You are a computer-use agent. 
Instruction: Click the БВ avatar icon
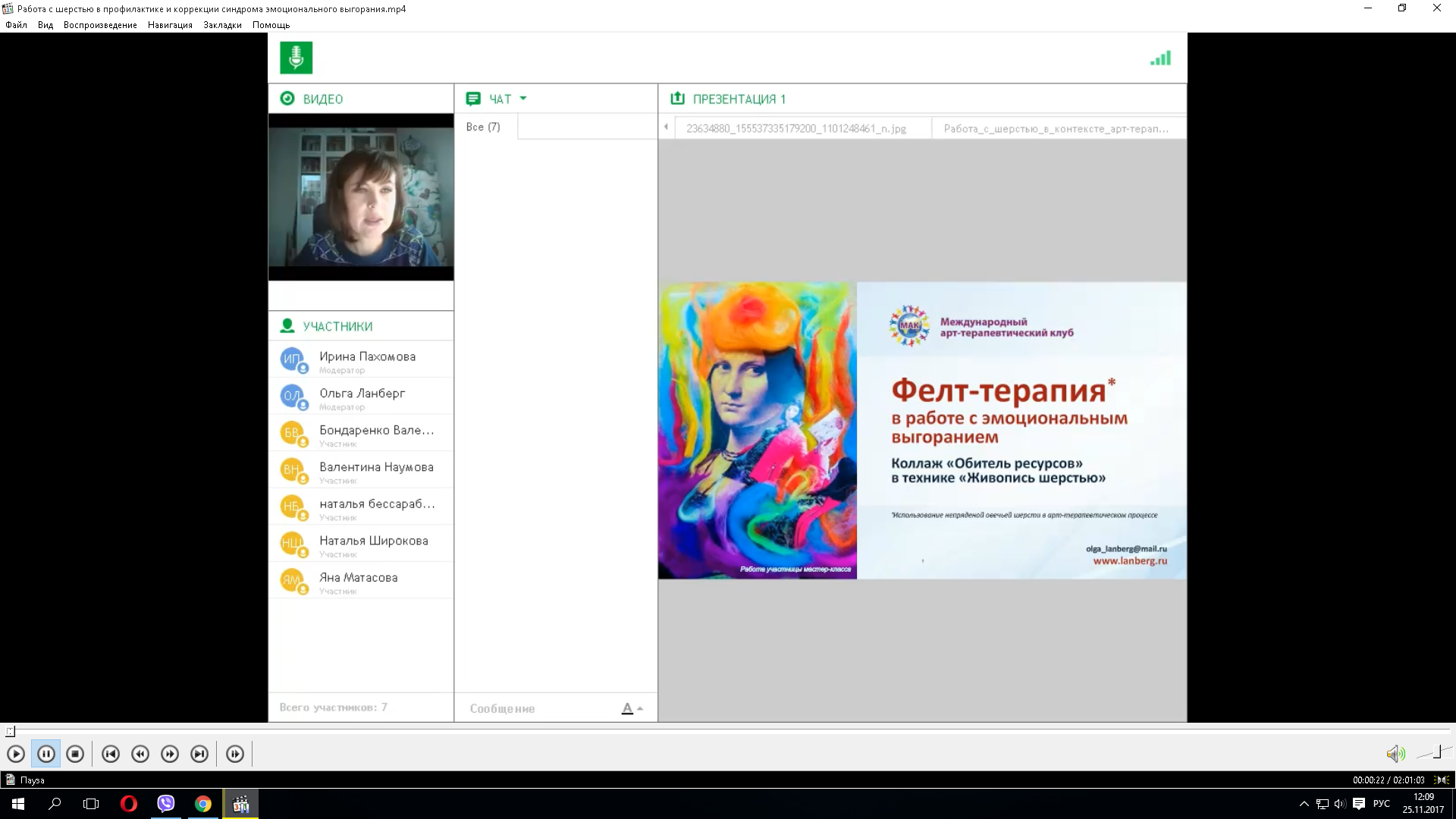293,433
